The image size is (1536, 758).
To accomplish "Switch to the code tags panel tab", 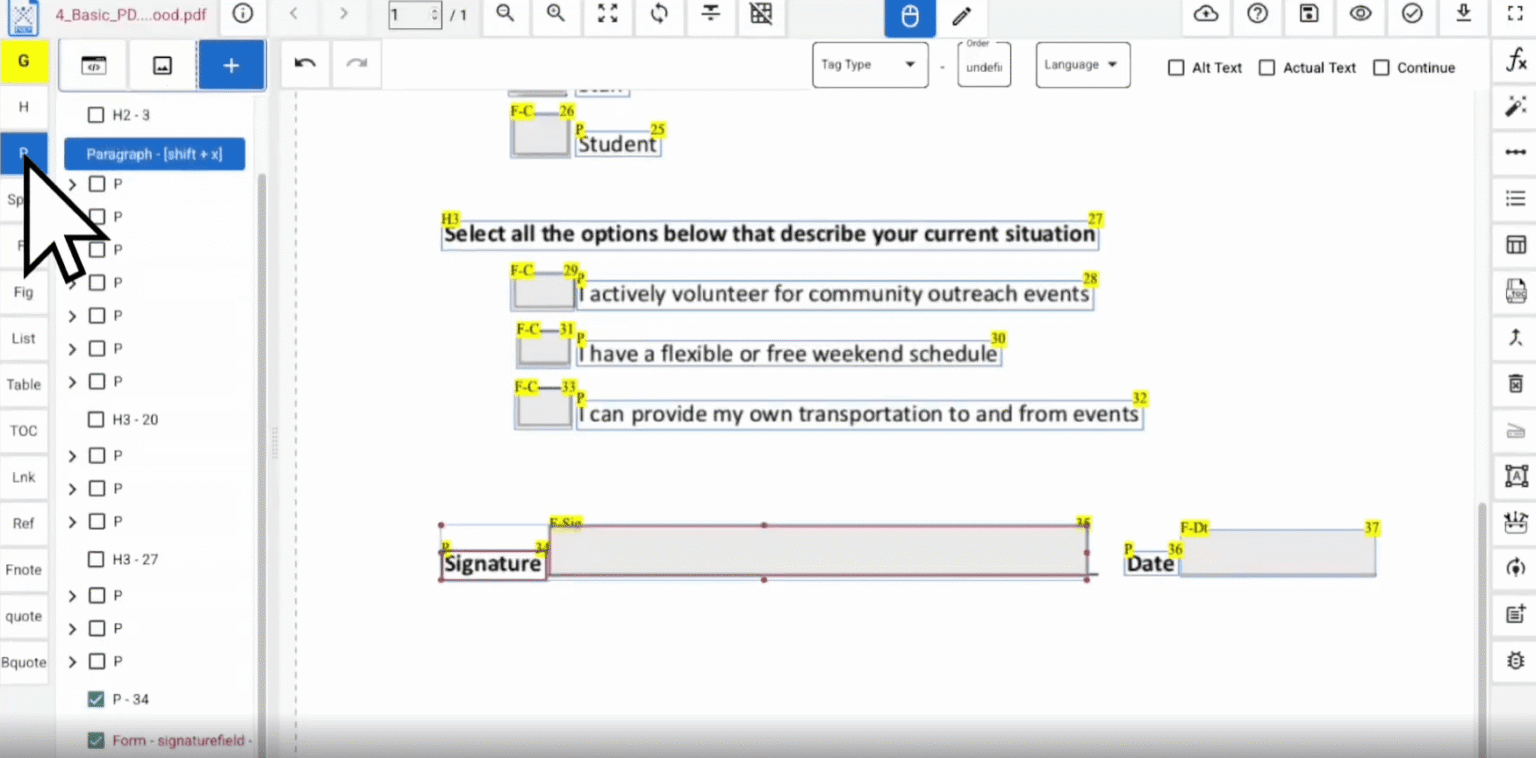I will [93, 66].
